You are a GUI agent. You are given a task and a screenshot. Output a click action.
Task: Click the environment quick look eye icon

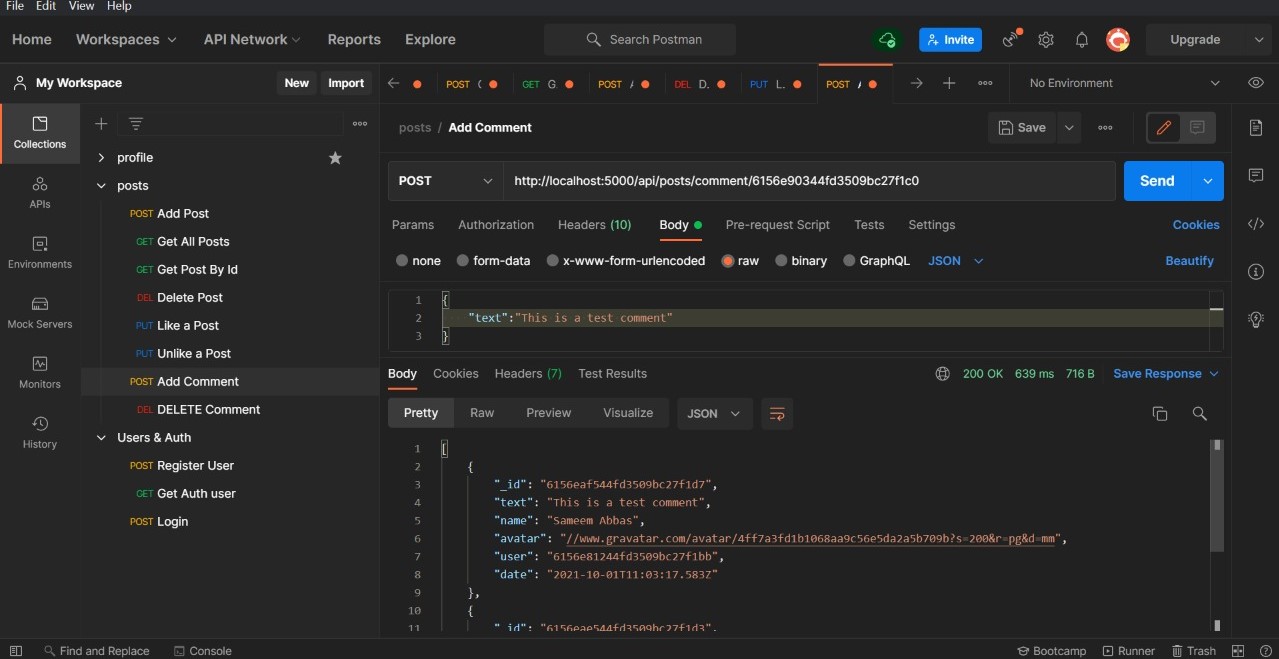(1256, 83)
